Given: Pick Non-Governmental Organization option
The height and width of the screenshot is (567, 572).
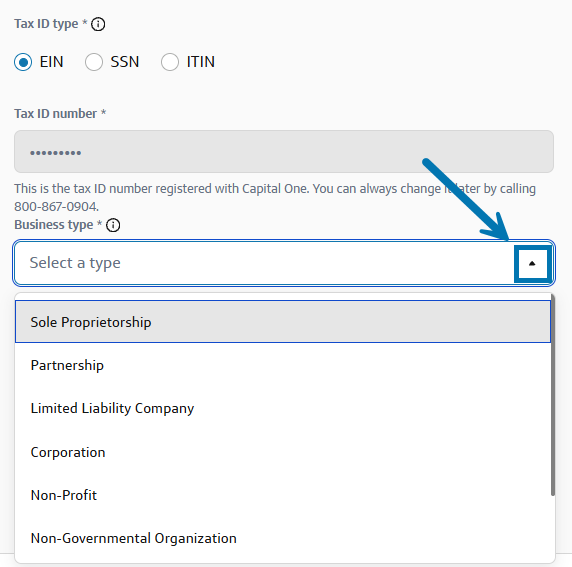Looking at the screenshot, I should point(283,539).
